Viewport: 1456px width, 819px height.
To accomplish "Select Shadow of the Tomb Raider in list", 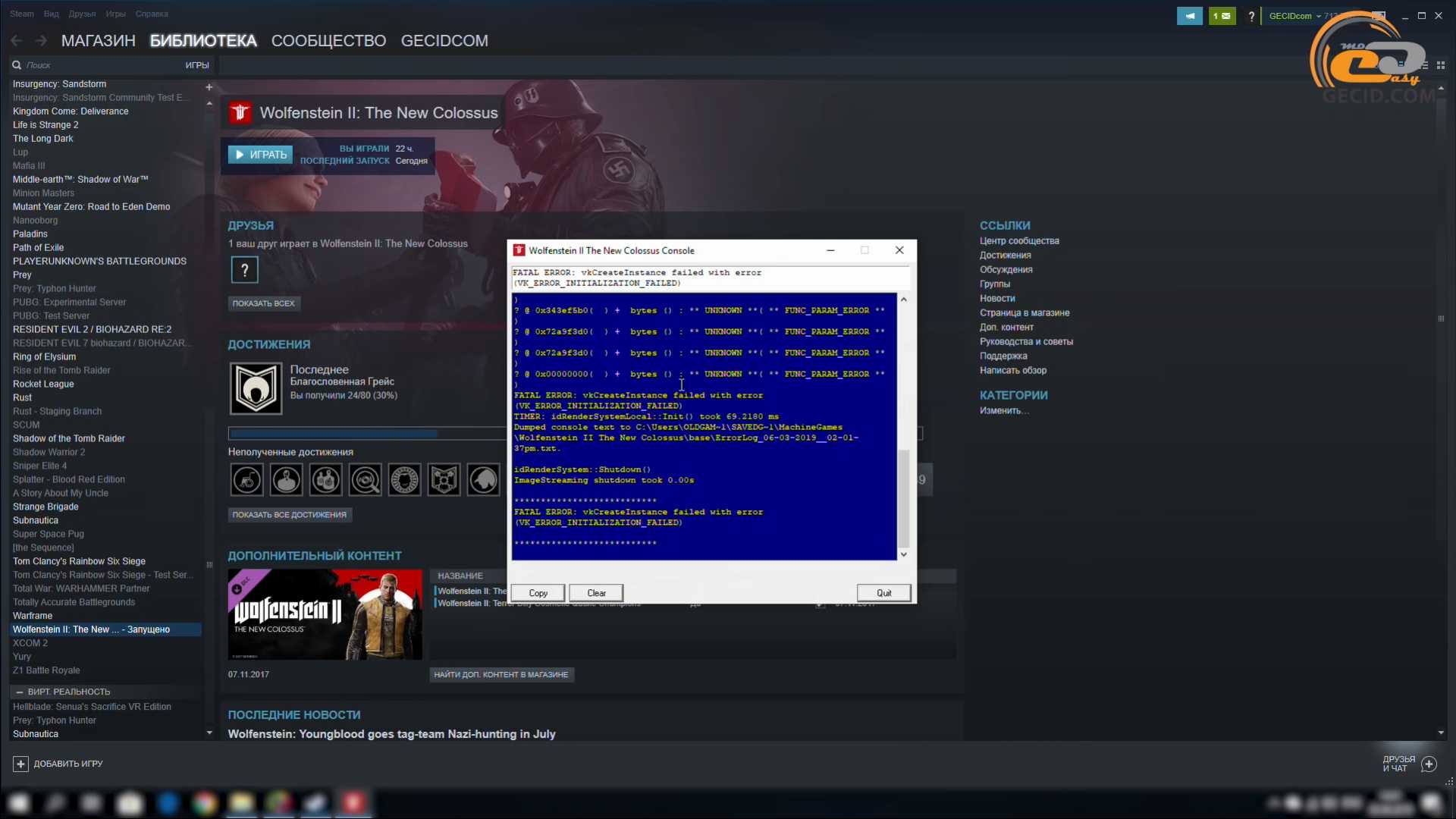I will (x=69, y=439).
